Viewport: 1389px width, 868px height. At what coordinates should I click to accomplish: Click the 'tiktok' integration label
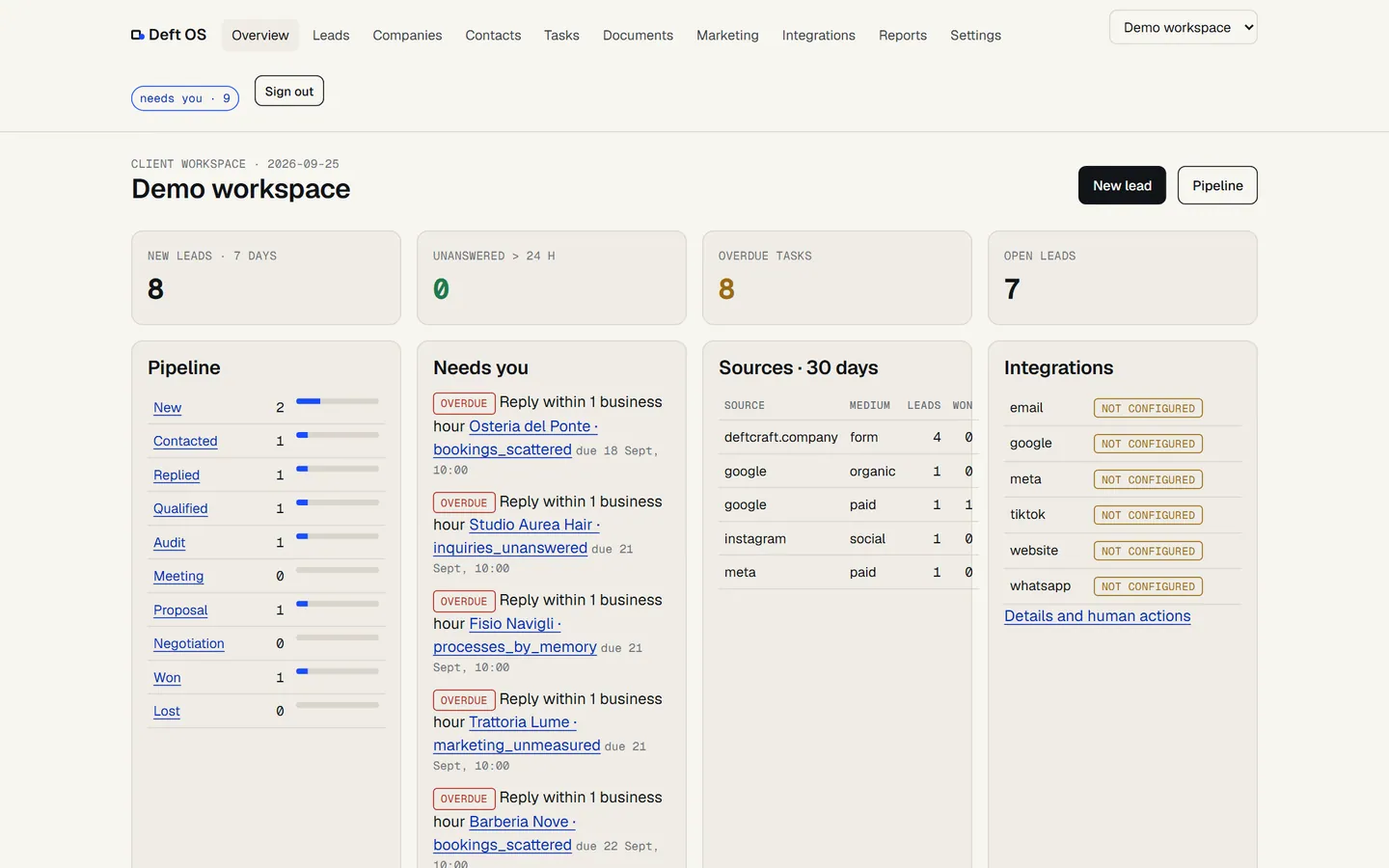click(1027, 514)
